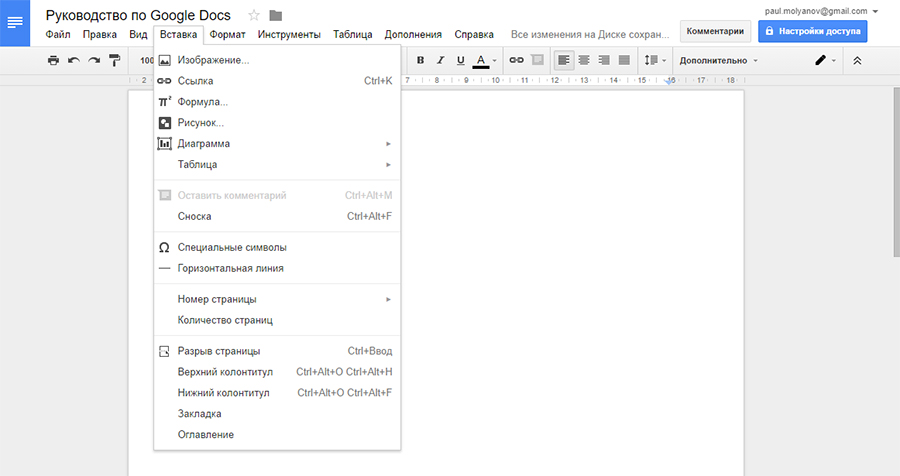This screenshot has height=476, width=900.
Task: Print the document with printer icon
Action: click(x=53, y=60)
